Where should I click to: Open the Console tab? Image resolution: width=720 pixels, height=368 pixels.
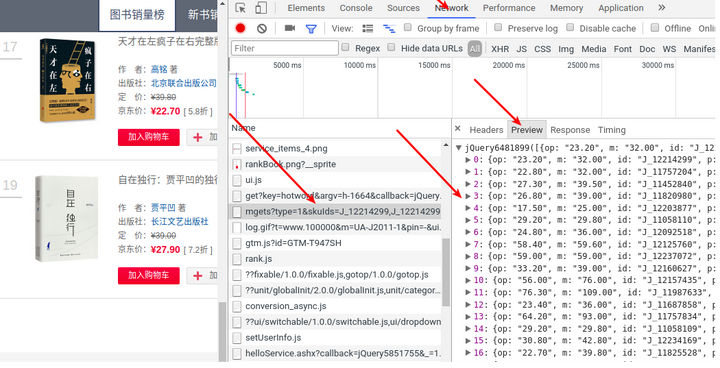coord(356,8)
